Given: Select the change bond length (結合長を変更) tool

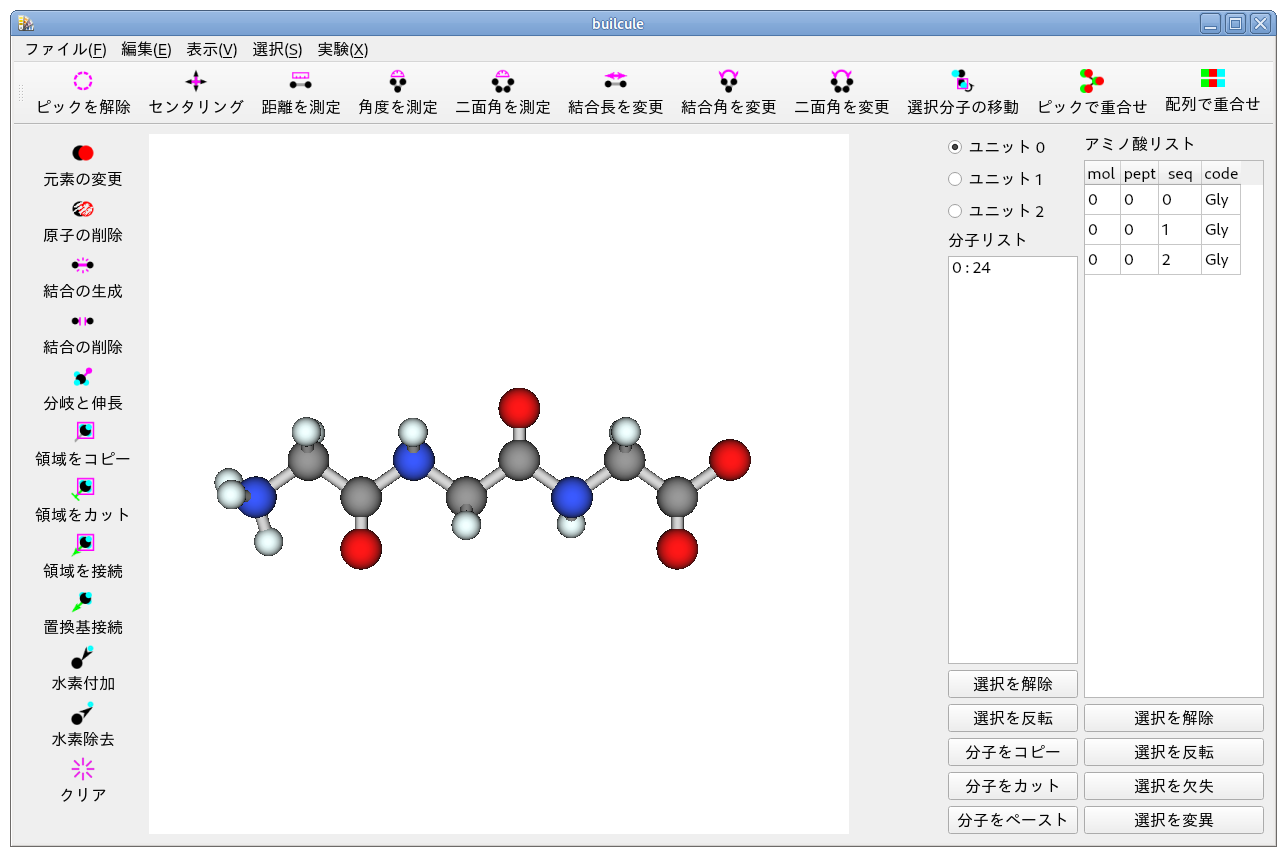Looking at the screenshot, I should click(x=615, y=82).
